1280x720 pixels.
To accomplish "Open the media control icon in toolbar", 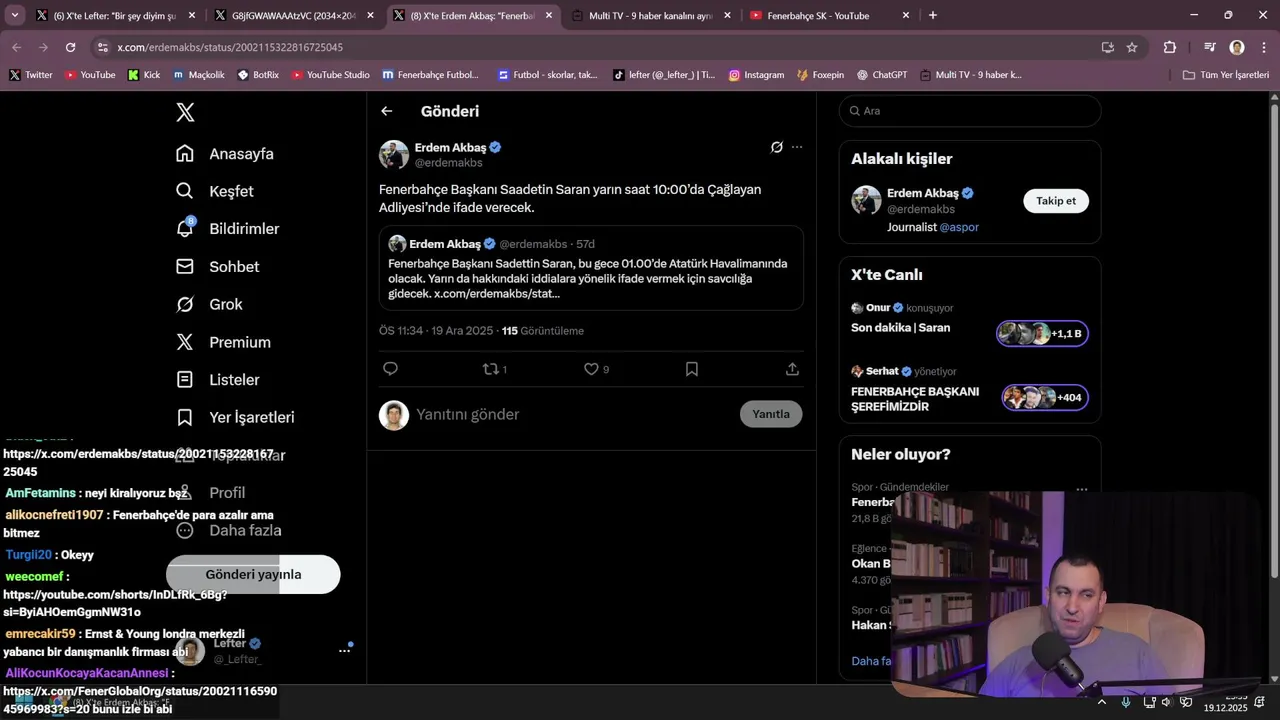I will (1210, 47).
